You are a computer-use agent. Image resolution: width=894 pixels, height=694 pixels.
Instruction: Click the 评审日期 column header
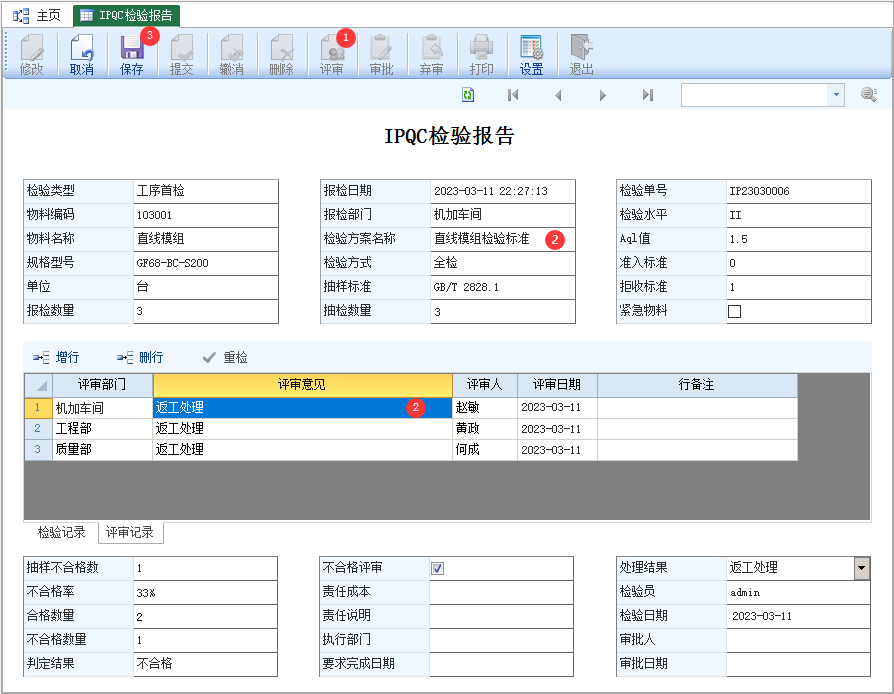tap(557, 385)
